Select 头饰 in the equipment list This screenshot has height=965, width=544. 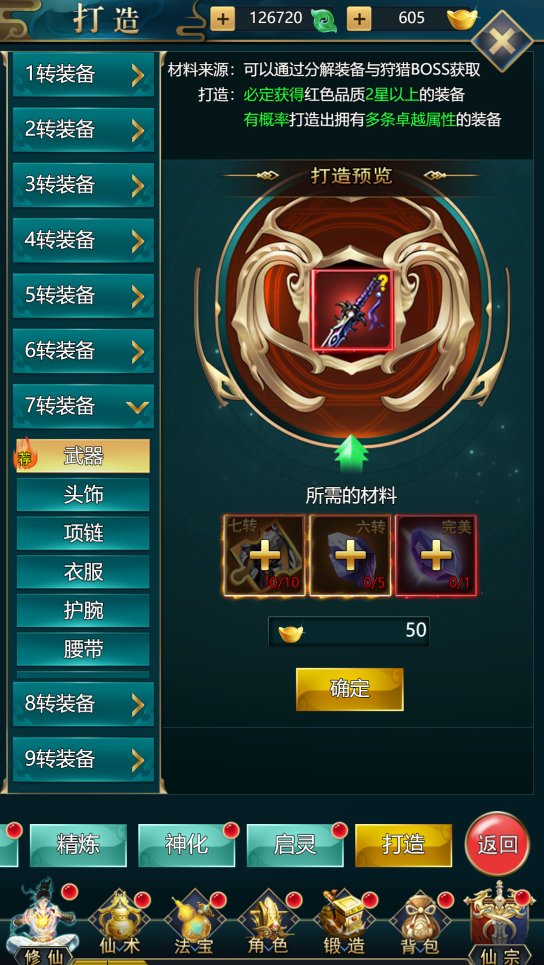(83, 495)
